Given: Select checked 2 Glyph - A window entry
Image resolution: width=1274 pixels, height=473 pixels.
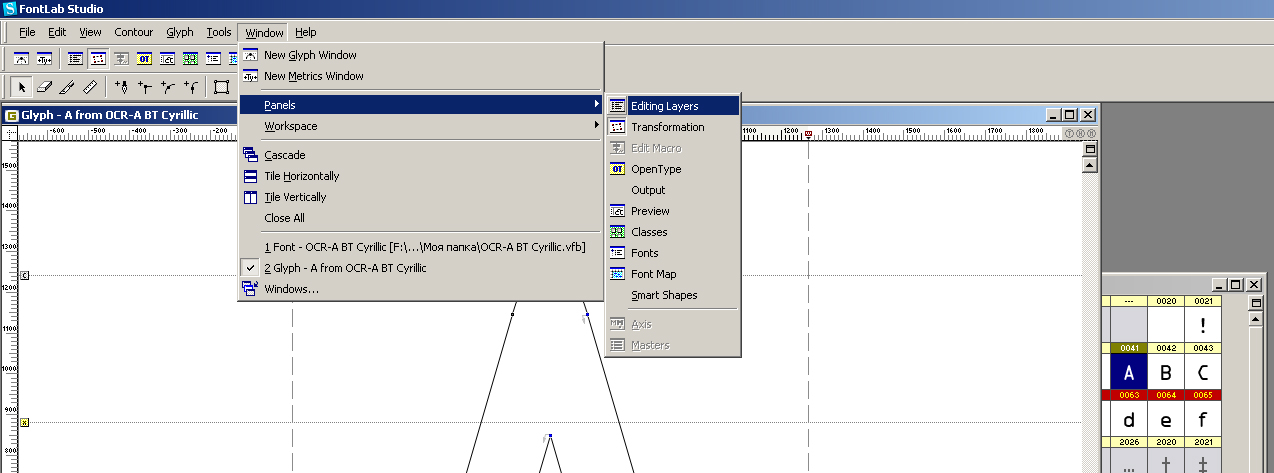Looking at the screenshot, I should (x=421, y=268).
